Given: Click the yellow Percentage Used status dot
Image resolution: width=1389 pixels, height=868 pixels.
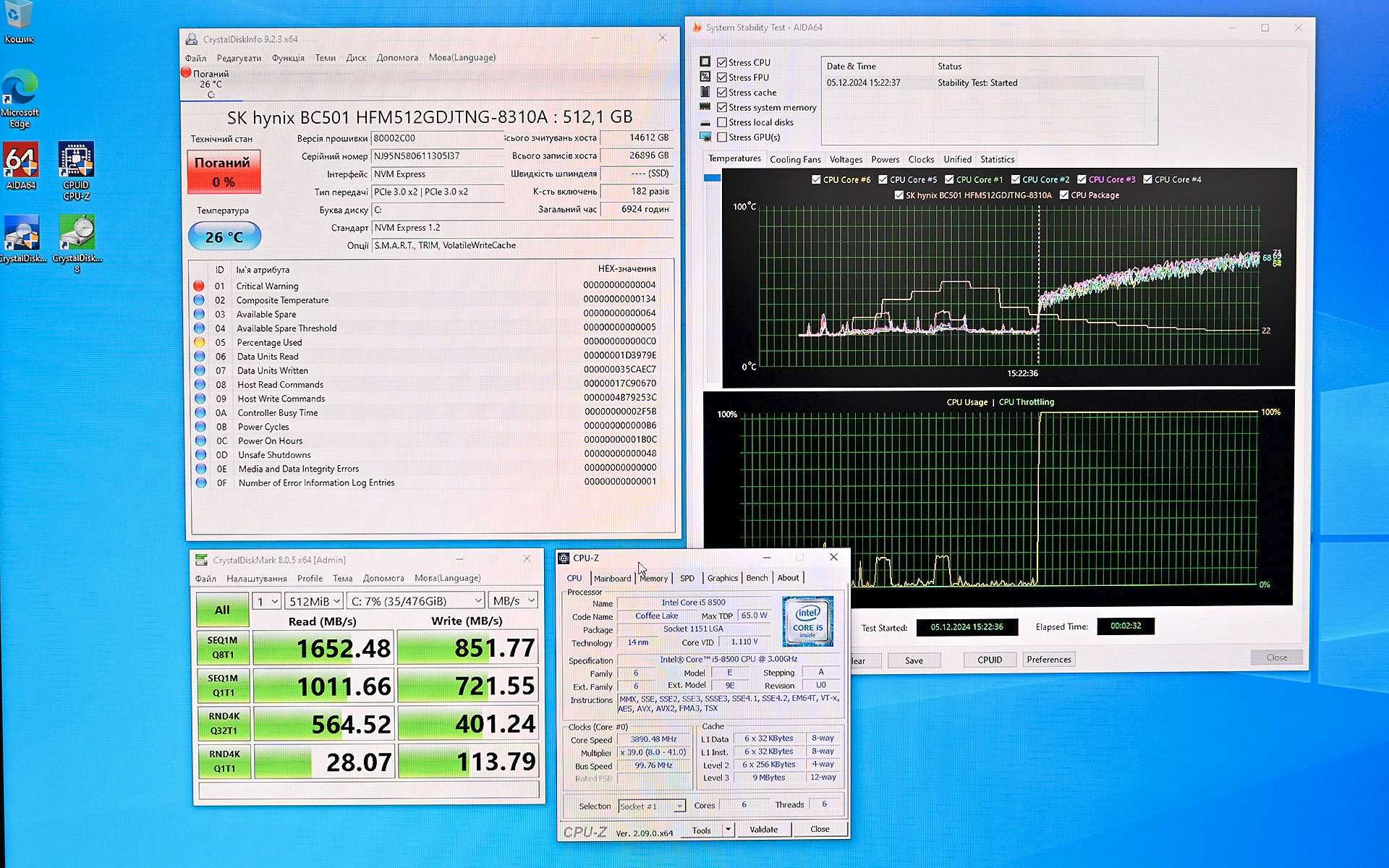Looking at the screenshot, I should point(200,342).
